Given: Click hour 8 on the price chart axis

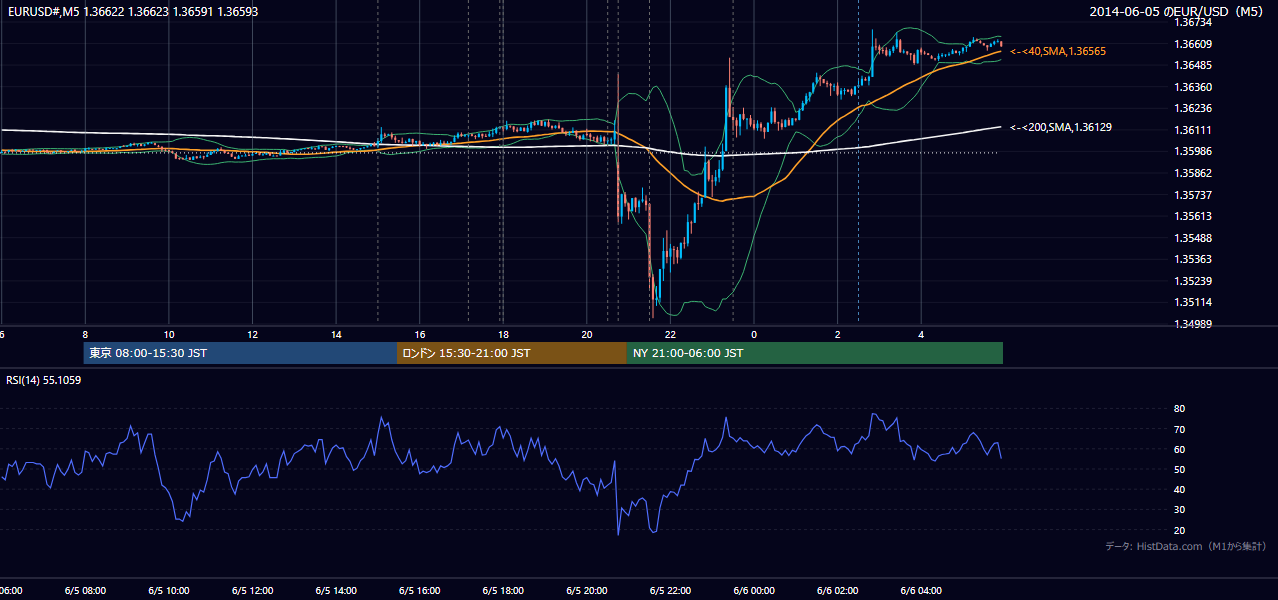Looking at the screenshot, I should point(85,335).
